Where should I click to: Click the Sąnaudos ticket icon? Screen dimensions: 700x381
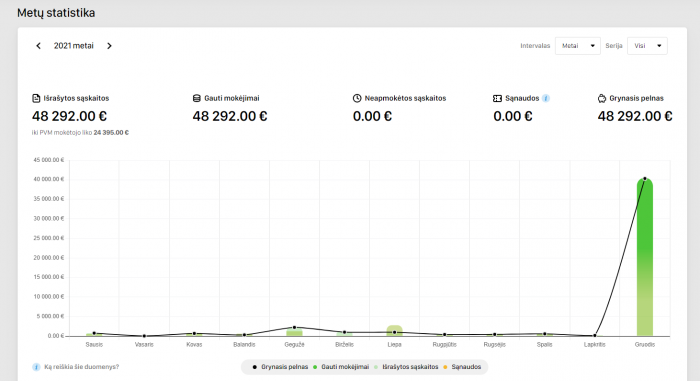[x=497, y=98]
